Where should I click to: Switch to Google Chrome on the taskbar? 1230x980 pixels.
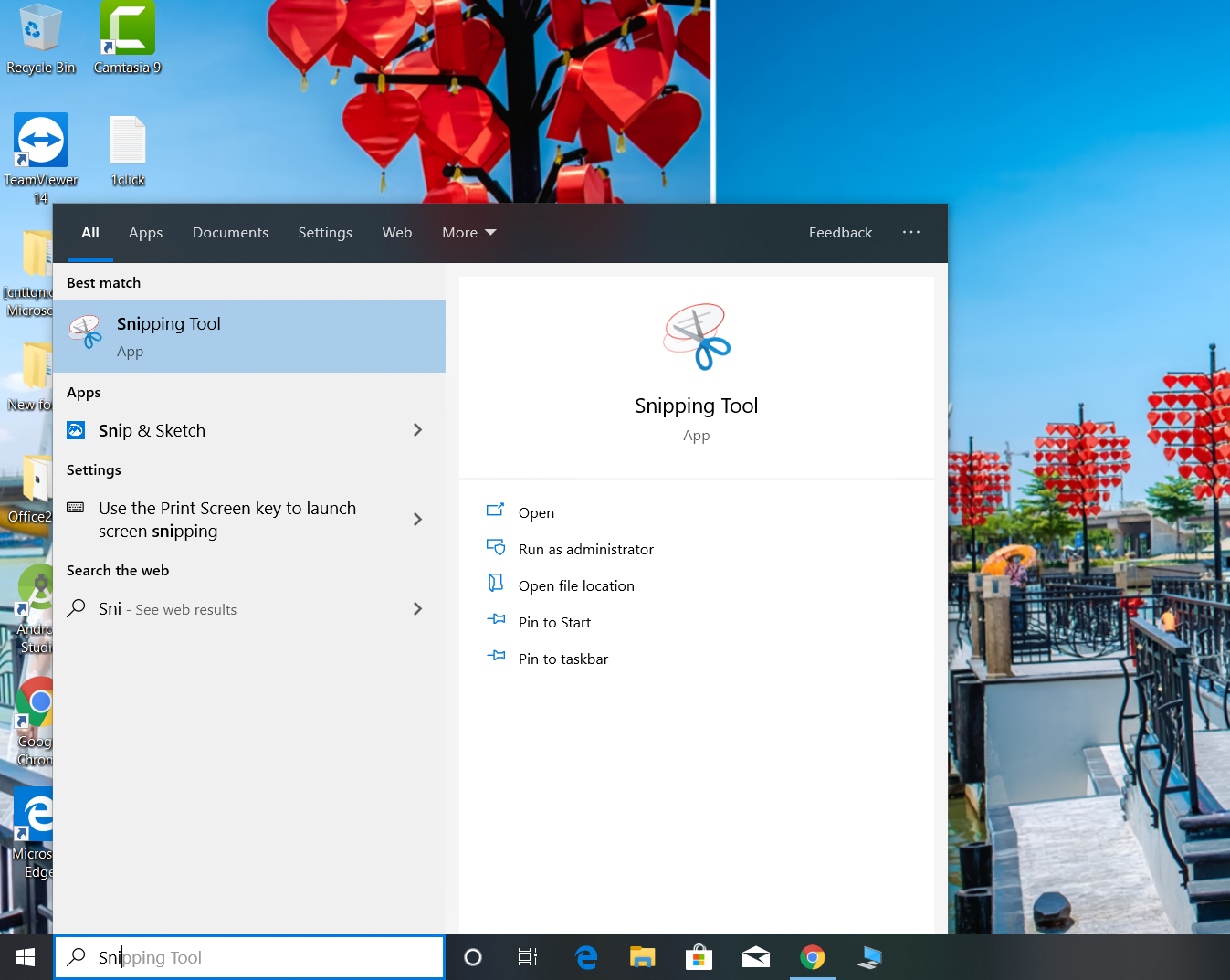coord(812,957)
